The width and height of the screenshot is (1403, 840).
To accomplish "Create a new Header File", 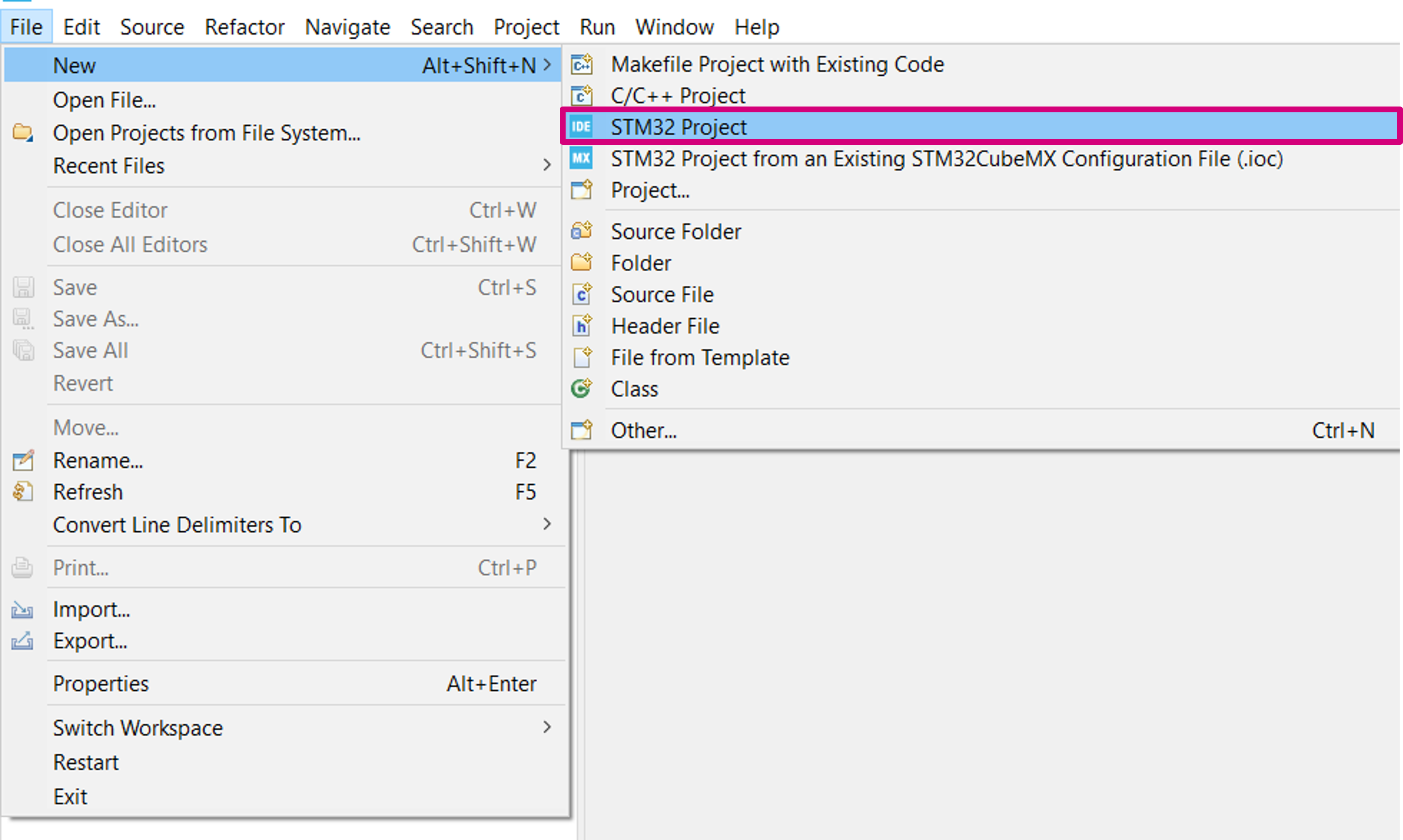I will (x=666, y=325).
